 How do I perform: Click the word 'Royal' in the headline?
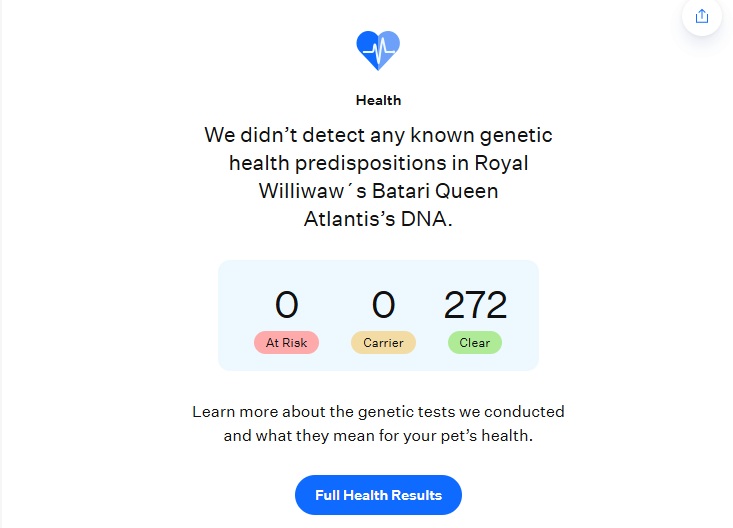[x=498, y=162]
